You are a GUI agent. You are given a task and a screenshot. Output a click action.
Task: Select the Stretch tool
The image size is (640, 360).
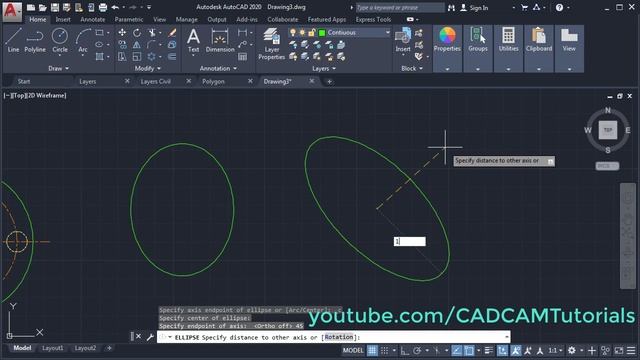pyautogui.click(x=122, y=56)
